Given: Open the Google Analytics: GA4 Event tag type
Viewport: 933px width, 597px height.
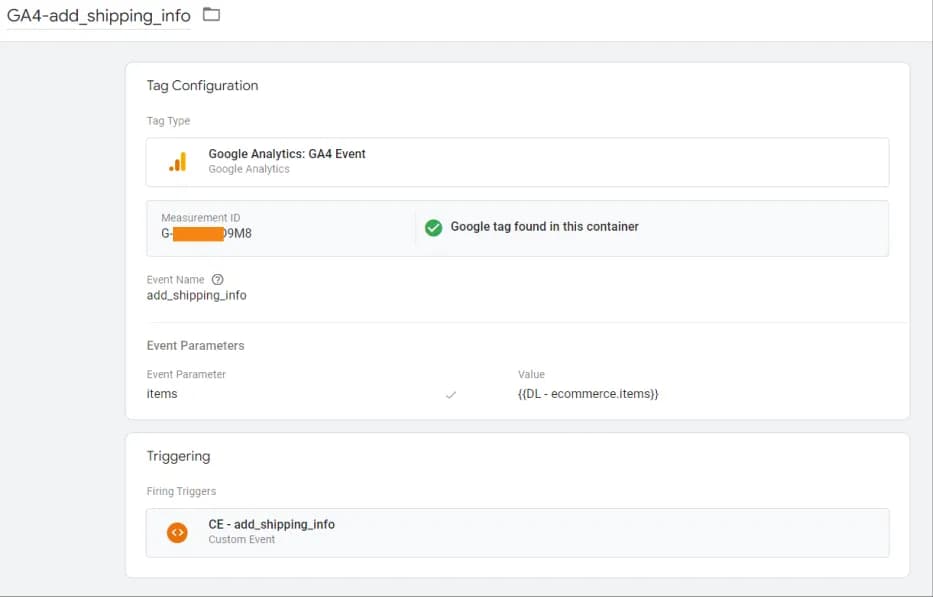Looking at the screenshot, I should tap(517, 162).
